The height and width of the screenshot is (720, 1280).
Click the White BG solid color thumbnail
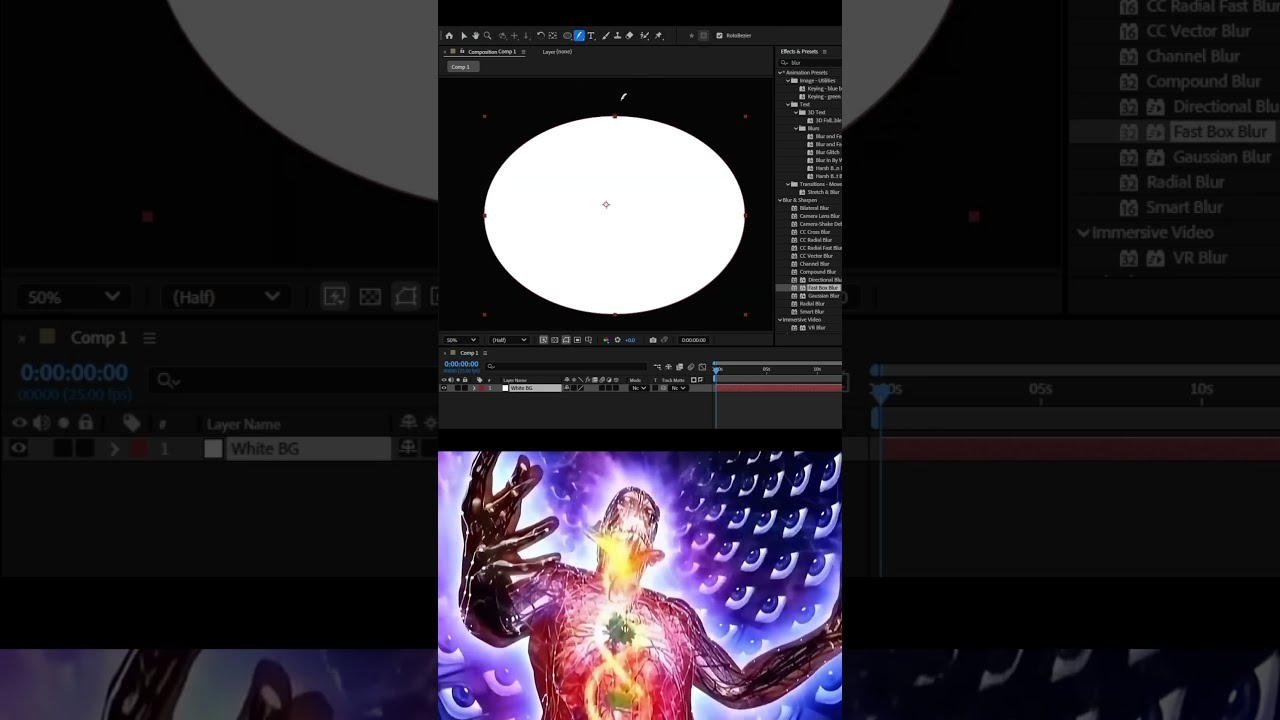tap(505, 388)
